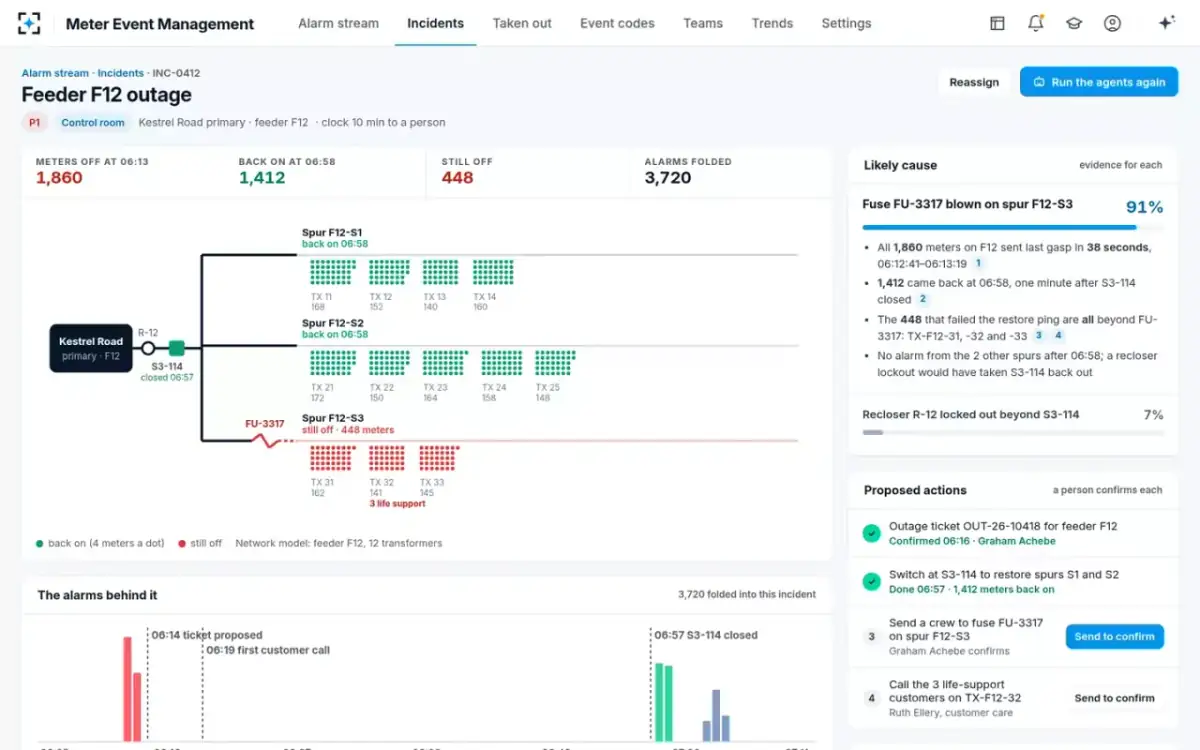
Task: Open the Taken out tab
Action: click(522, 23)
